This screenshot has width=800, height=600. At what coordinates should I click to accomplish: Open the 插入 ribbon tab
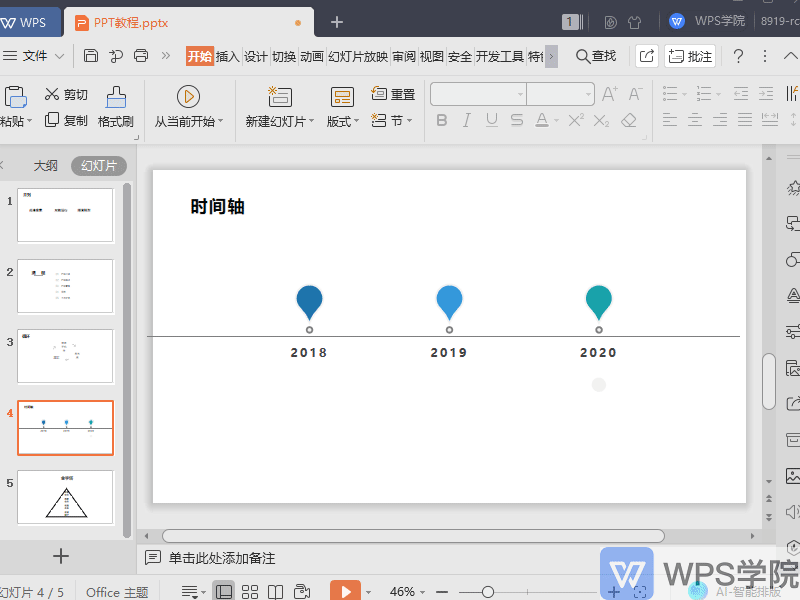pos(228,56)
